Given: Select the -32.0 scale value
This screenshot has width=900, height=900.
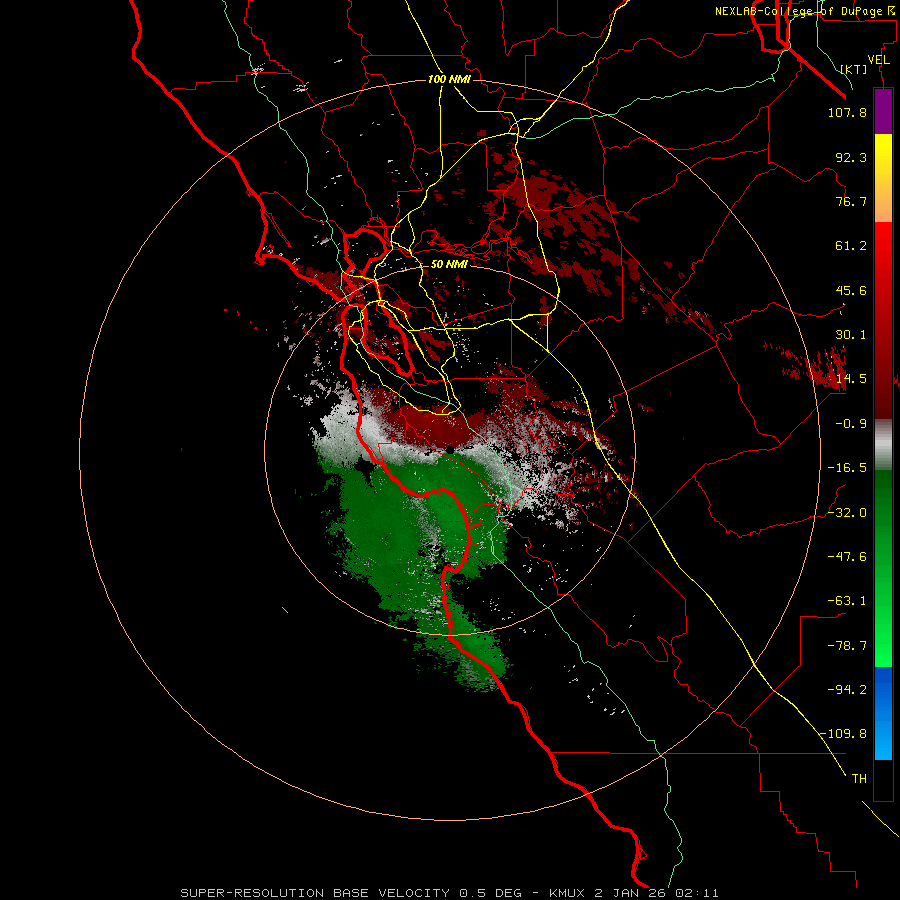Looking at the screenshot, I should pyautogui.click(x=847, y=513).
